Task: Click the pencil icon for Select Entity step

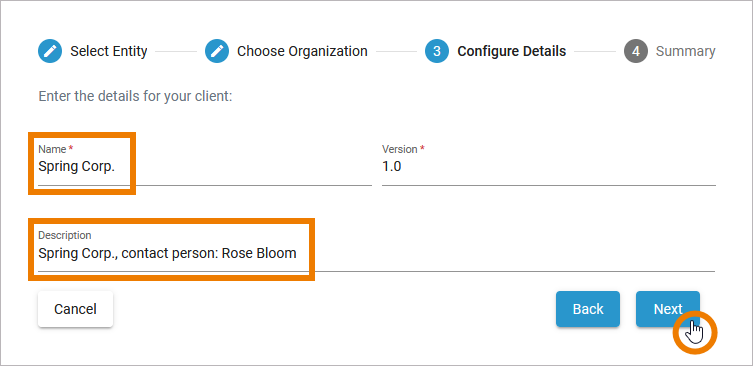Action: [x=50, y=51]
